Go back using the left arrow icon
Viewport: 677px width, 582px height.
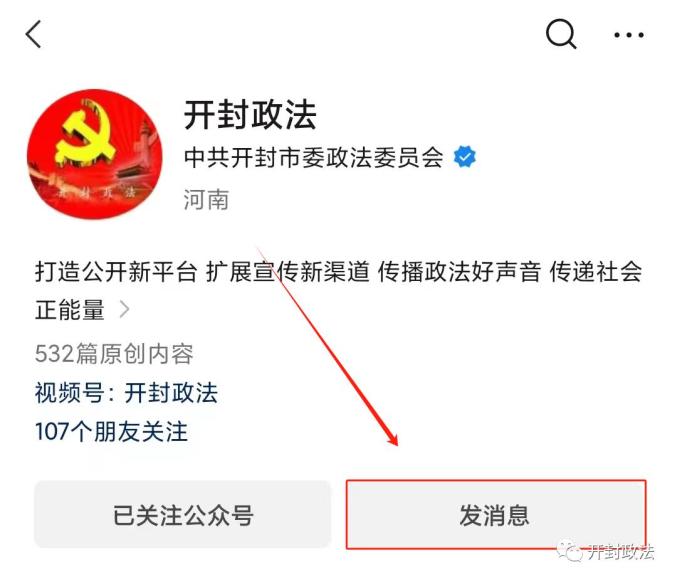coord(33,34)
